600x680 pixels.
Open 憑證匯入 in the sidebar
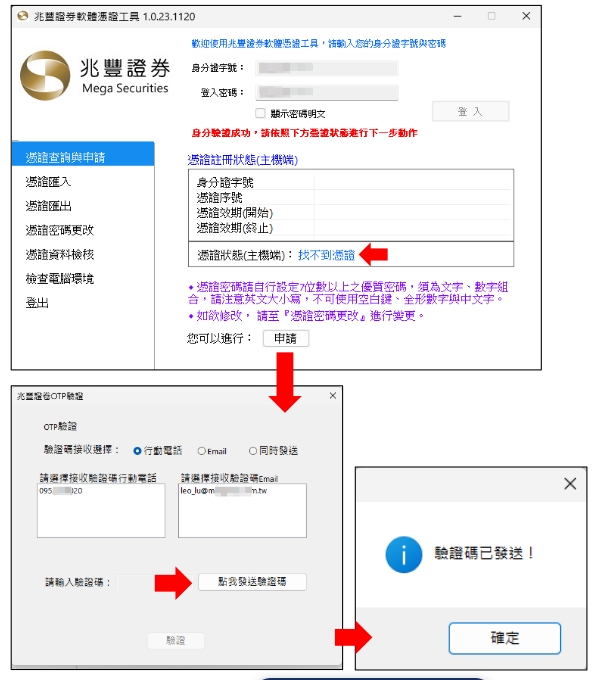(x=48, y=182)
